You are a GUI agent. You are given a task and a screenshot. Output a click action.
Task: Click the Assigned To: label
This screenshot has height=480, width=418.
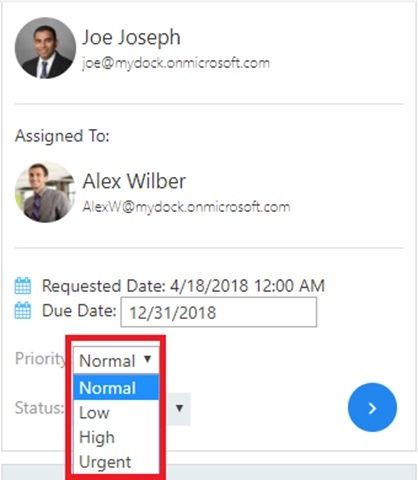(62, 136)
